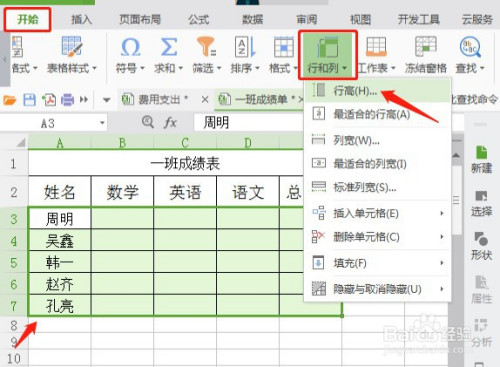Click the 新建 icon in the side panel
The height and width of the screenshot is (367, 500).
click(481, 153)
